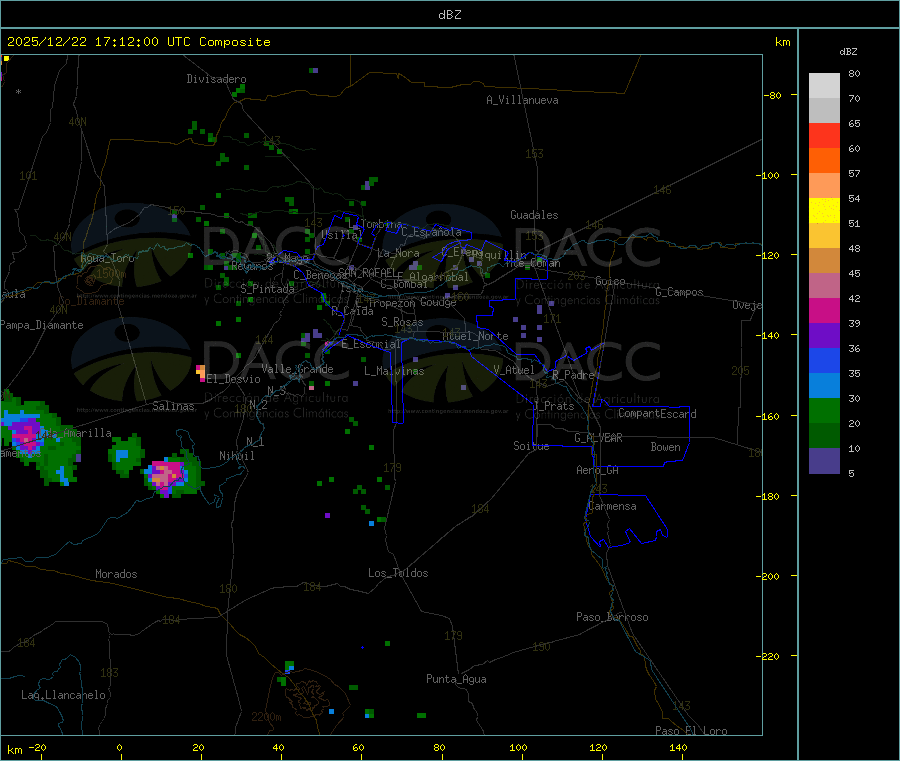Click the 0 tick on the bottom axis
This screenshot has height=761, width=900.
(119, 747)
